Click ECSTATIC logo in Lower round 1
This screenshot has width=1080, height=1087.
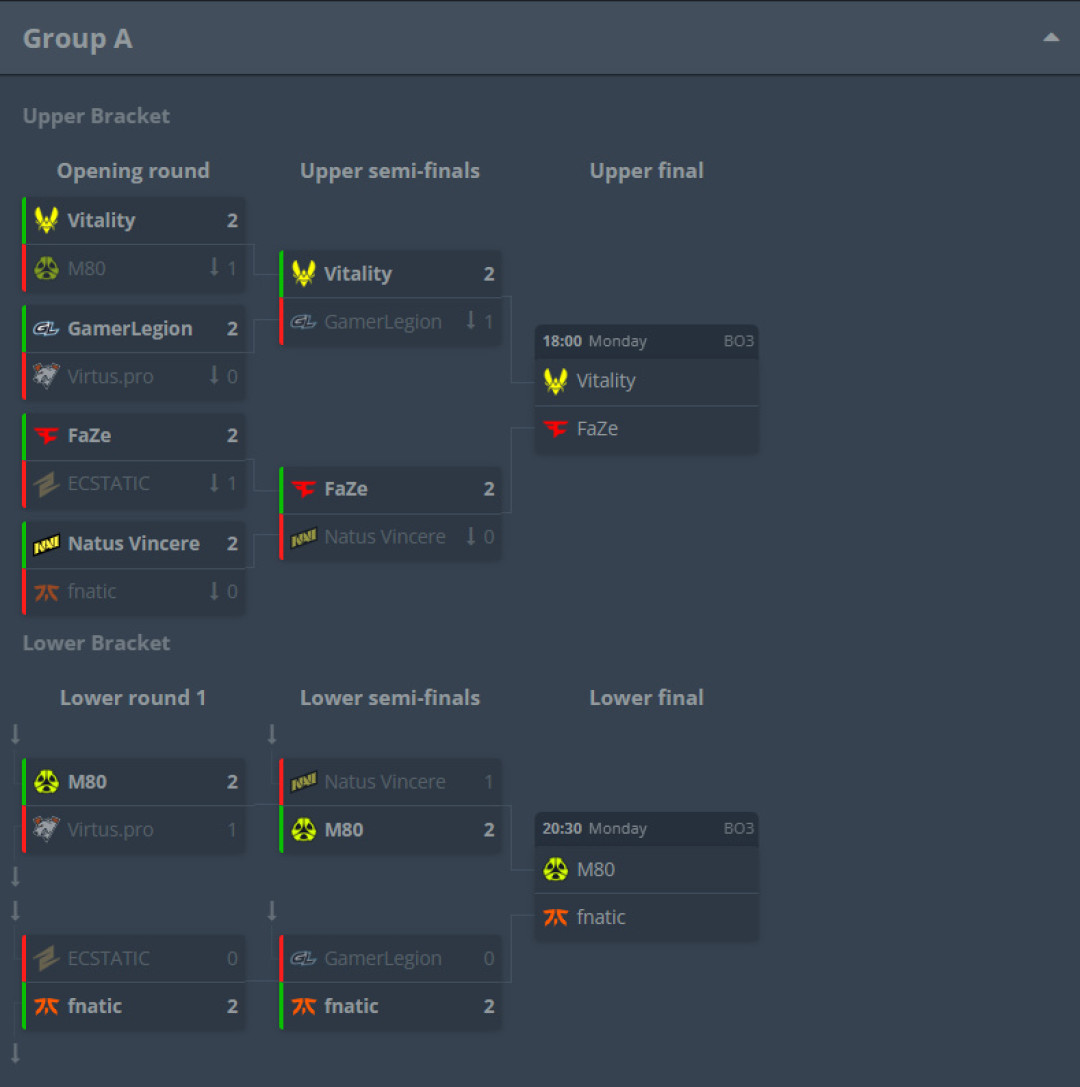tap(46, 958)
